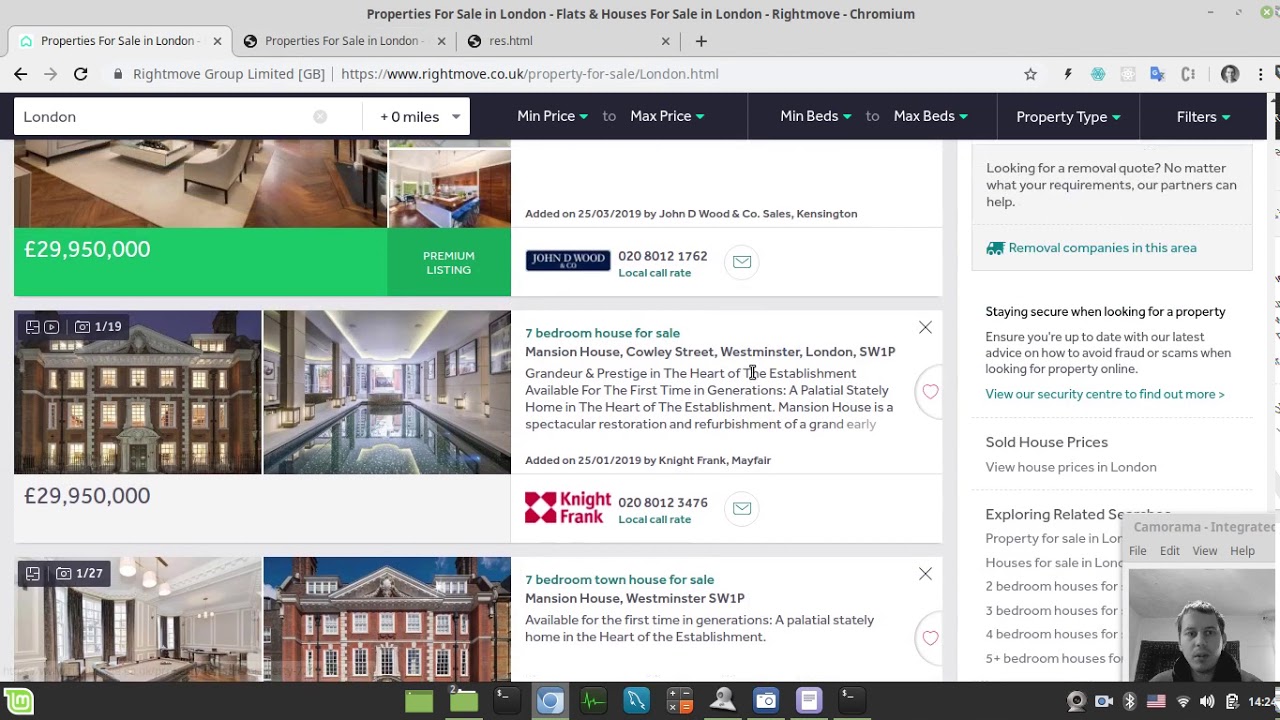Click the lightning bolt extension icon
Image resolution: width=1280 pixels, height=720 pixels.
pyautogui.click(x=1068, y=74)
